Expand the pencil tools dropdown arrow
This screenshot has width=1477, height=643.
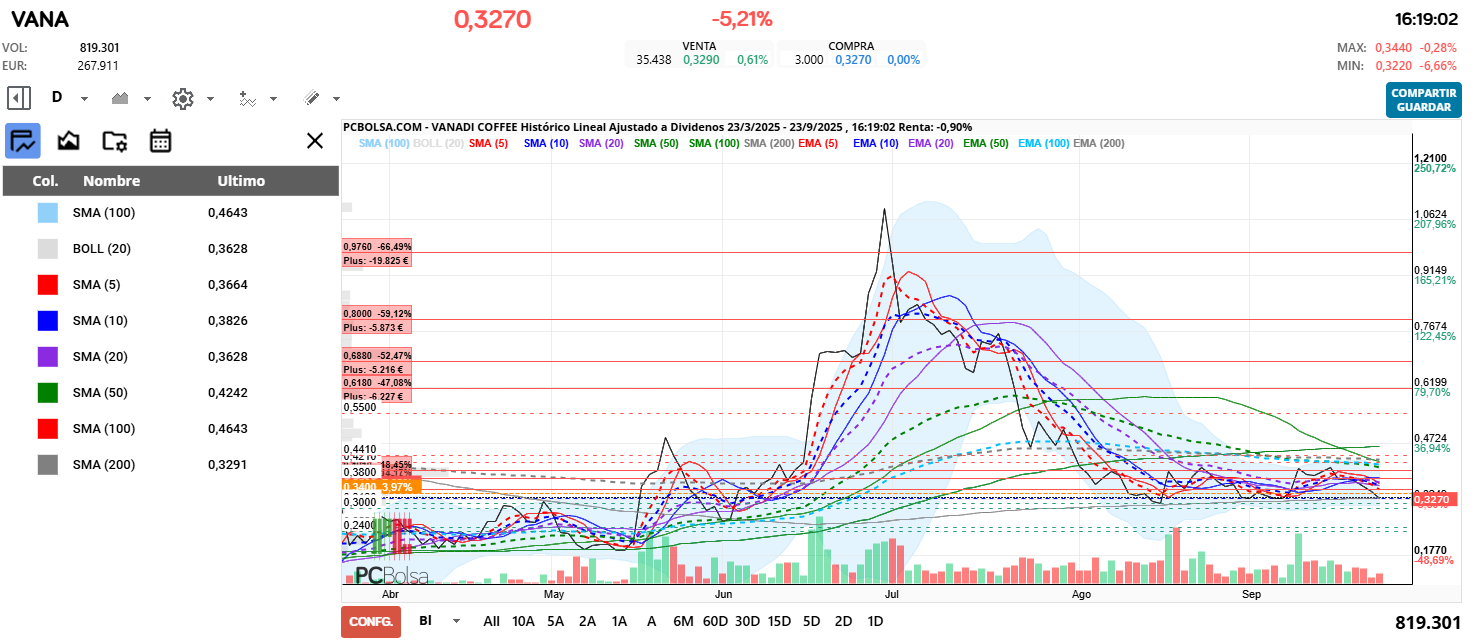336,99
